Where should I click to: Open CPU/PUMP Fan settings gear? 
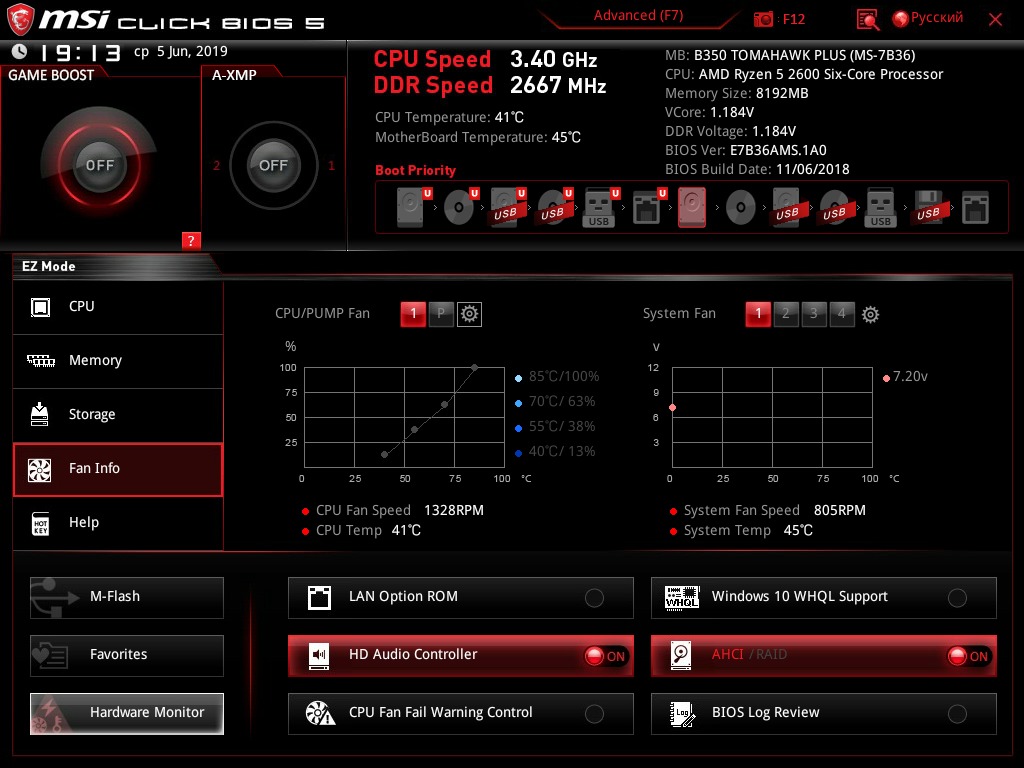469,314
